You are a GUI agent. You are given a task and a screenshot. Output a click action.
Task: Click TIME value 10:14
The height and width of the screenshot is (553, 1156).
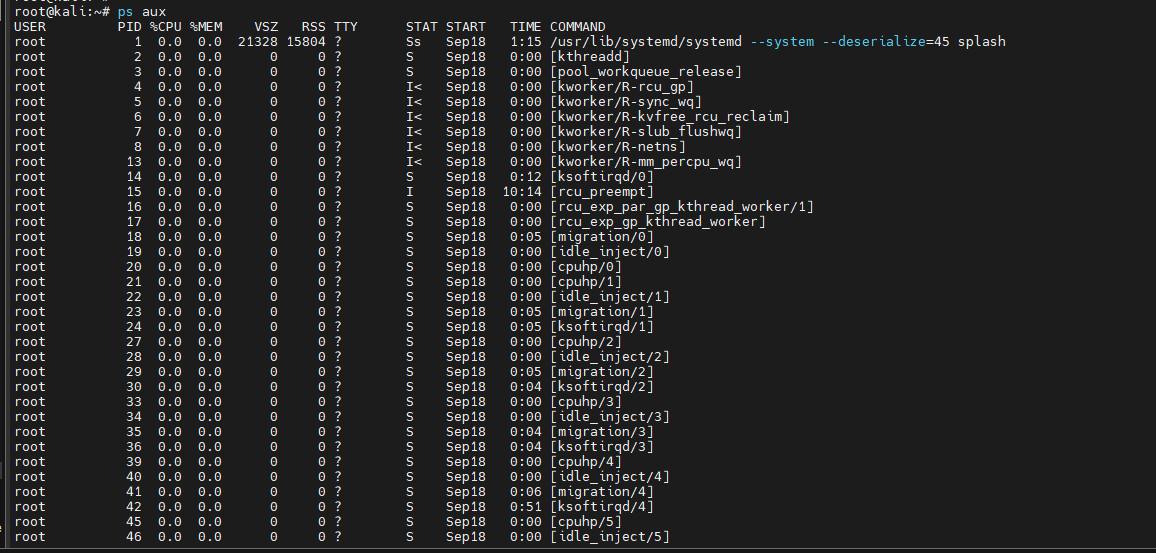coord(522,192)
